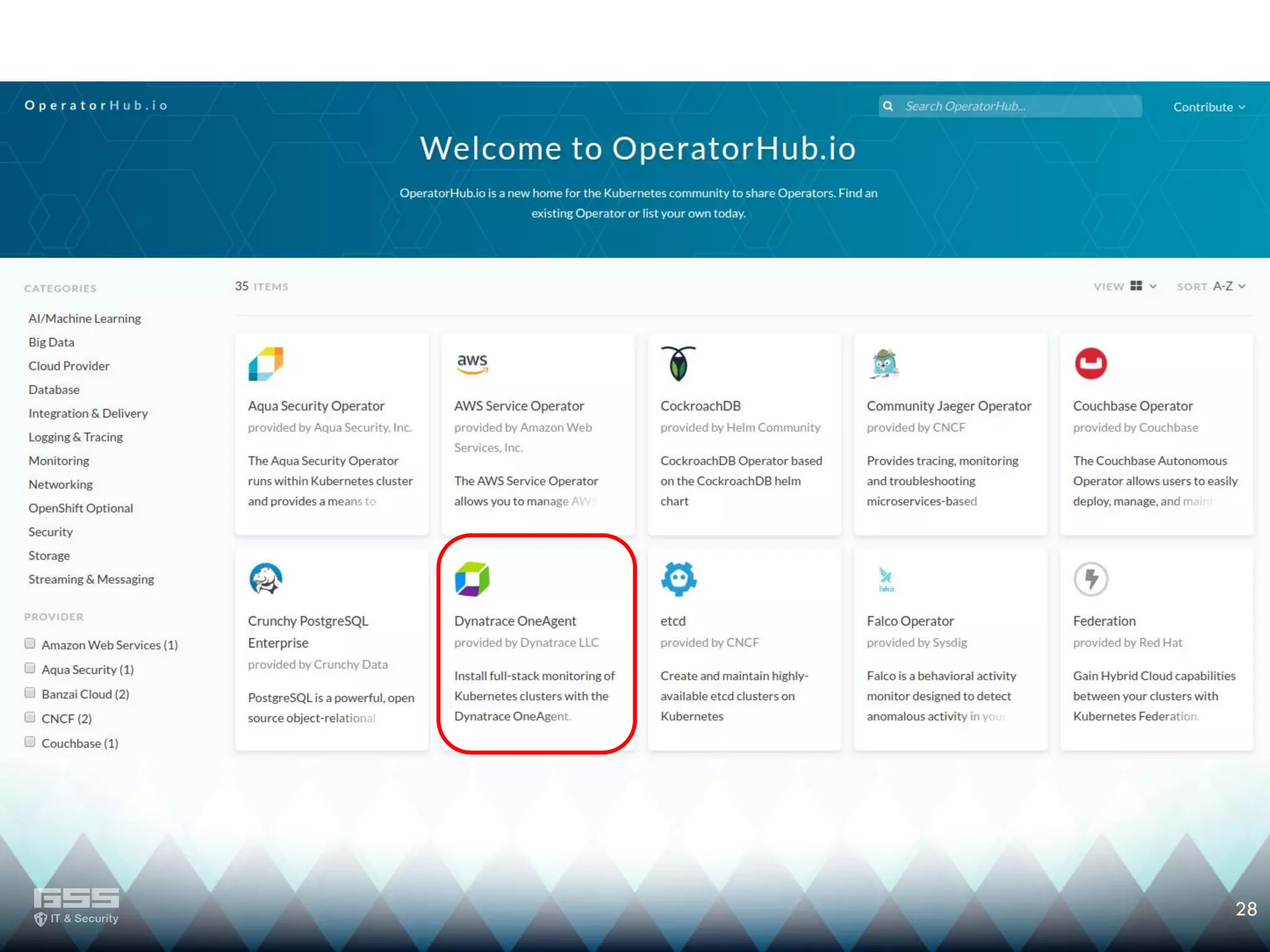Open the Falco Operator title link

click(910, 621)
